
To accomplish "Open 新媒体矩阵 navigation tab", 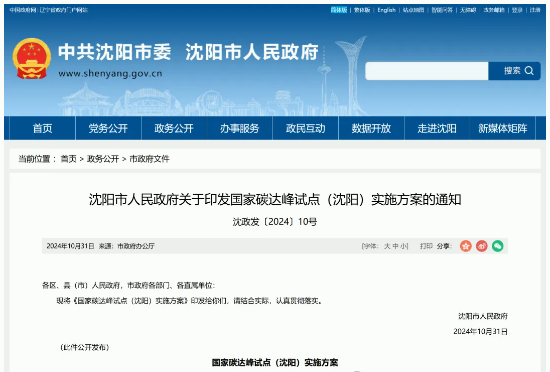I will point(503,128).
